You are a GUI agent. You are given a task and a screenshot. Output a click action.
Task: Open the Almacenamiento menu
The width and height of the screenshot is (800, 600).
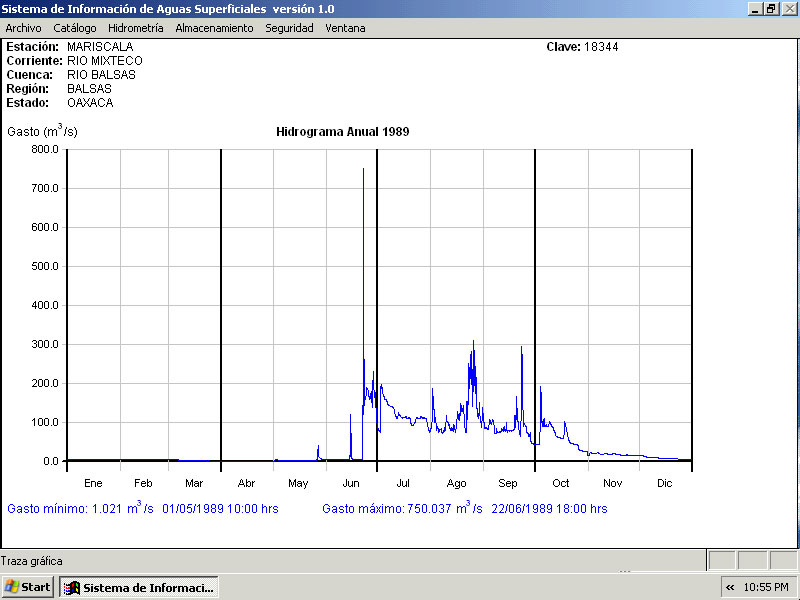(x=214, y=28)
